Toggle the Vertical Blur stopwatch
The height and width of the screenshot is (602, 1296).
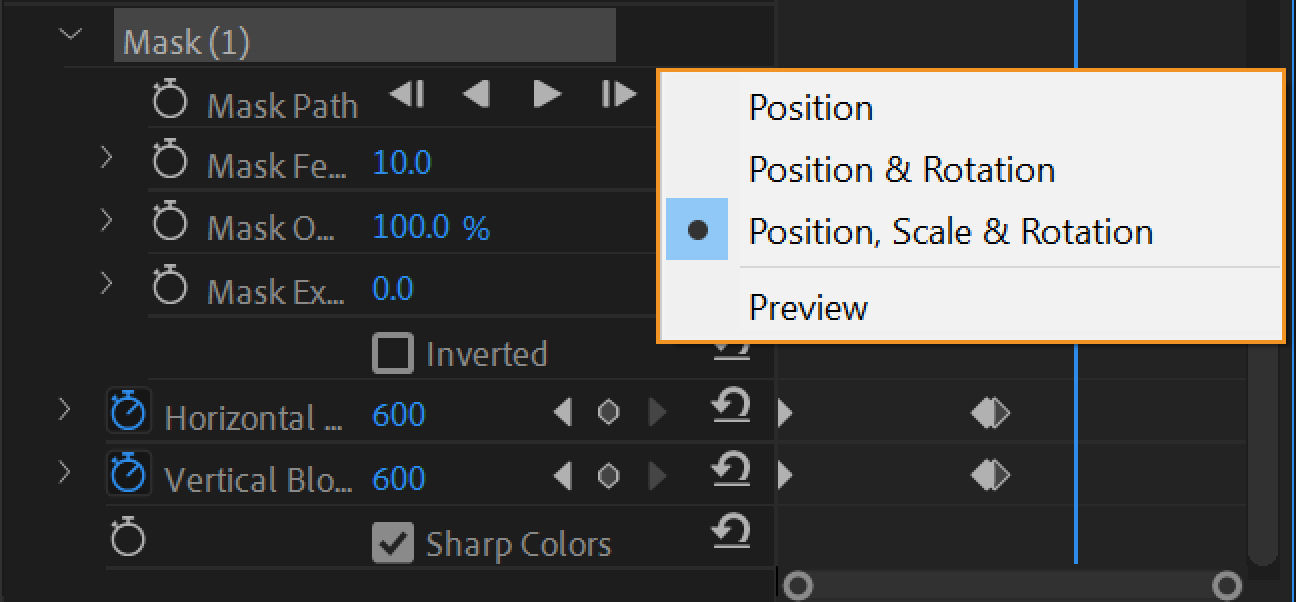(x=128, y=475)
